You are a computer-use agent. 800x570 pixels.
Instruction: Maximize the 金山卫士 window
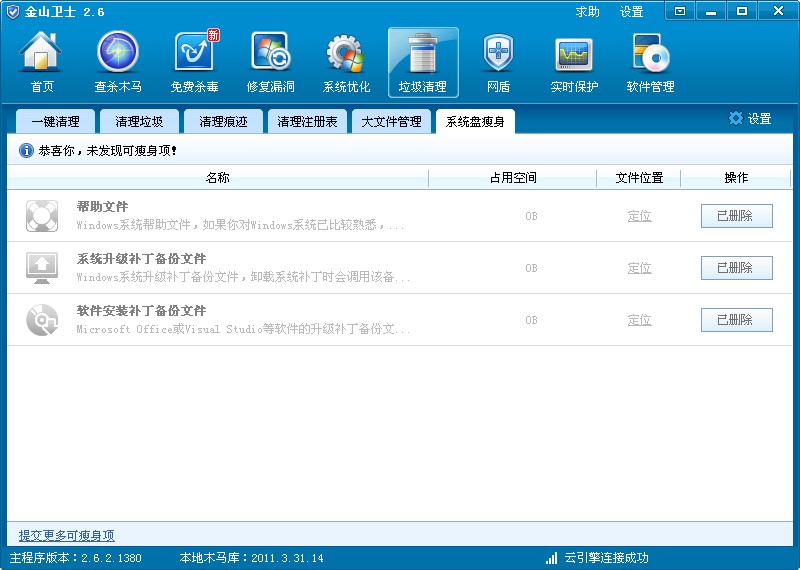(x=742, y=11)
